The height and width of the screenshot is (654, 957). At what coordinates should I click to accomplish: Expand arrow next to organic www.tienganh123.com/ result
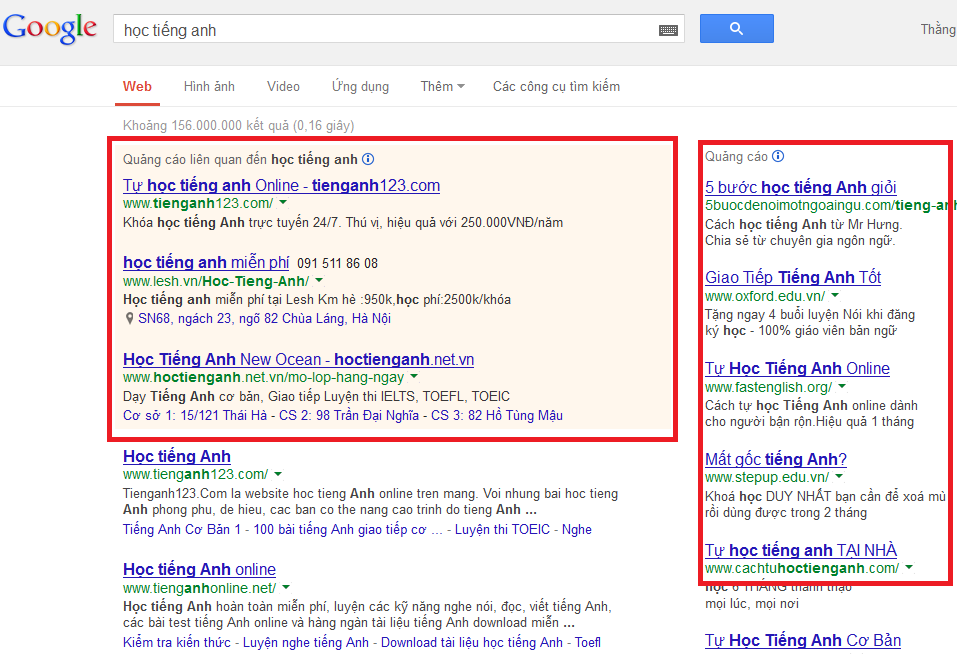tap(278, 474)
